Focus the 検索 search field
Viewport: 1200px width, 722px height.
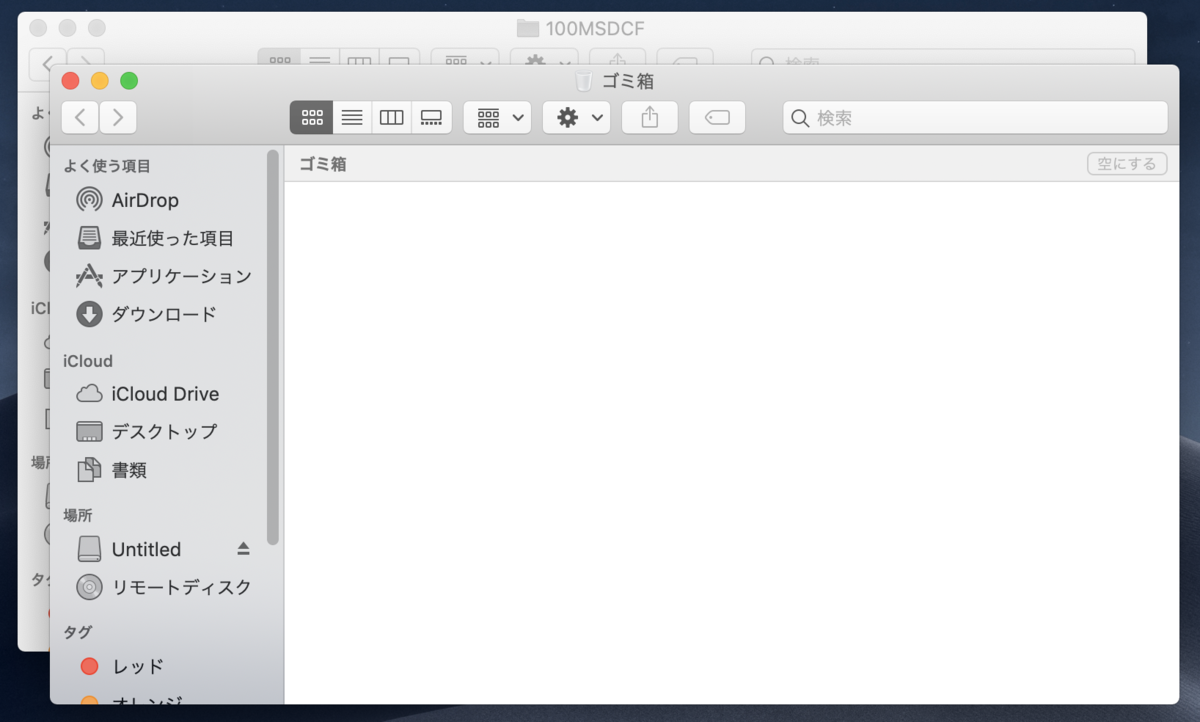click(x=975, y=117)
